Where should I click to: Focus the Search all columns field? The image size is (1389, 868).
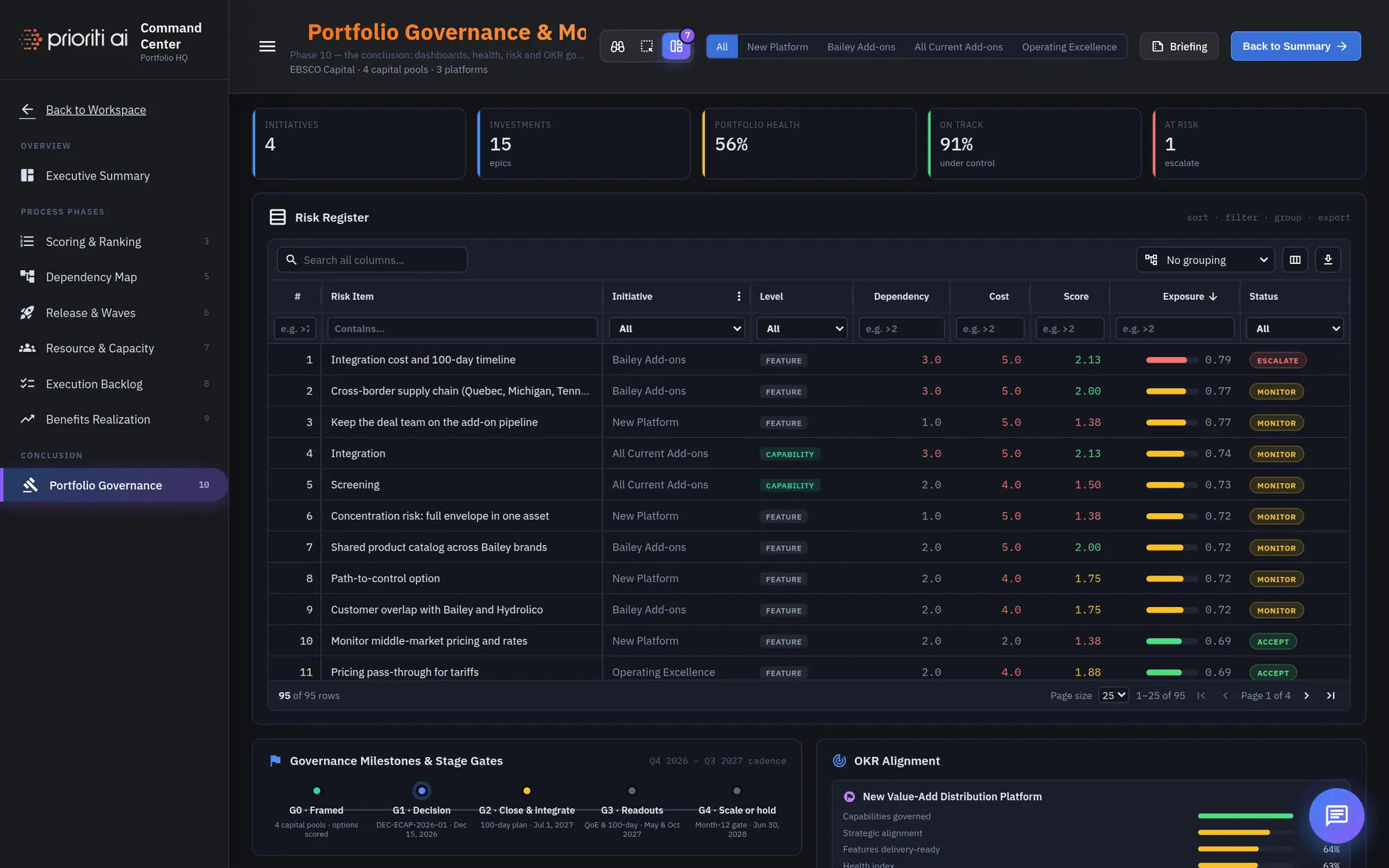[x=372, y=260]
